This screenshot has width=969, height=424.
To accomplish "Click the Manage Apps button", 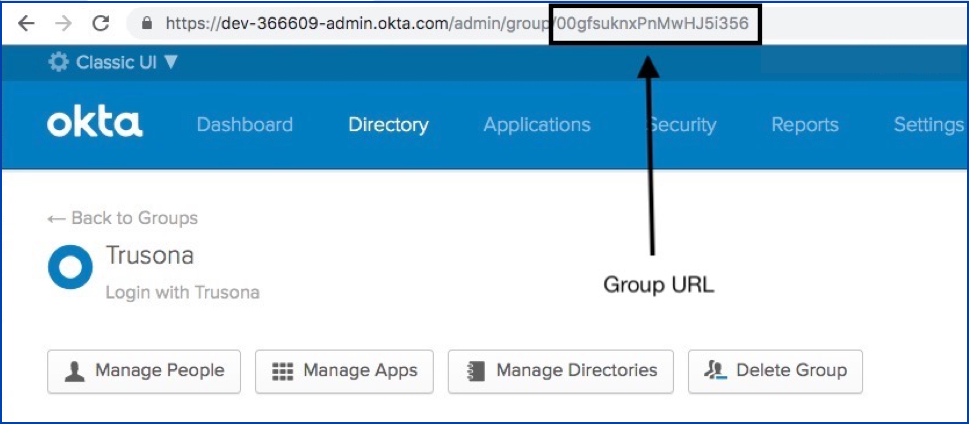I will [x=344, y=371].
